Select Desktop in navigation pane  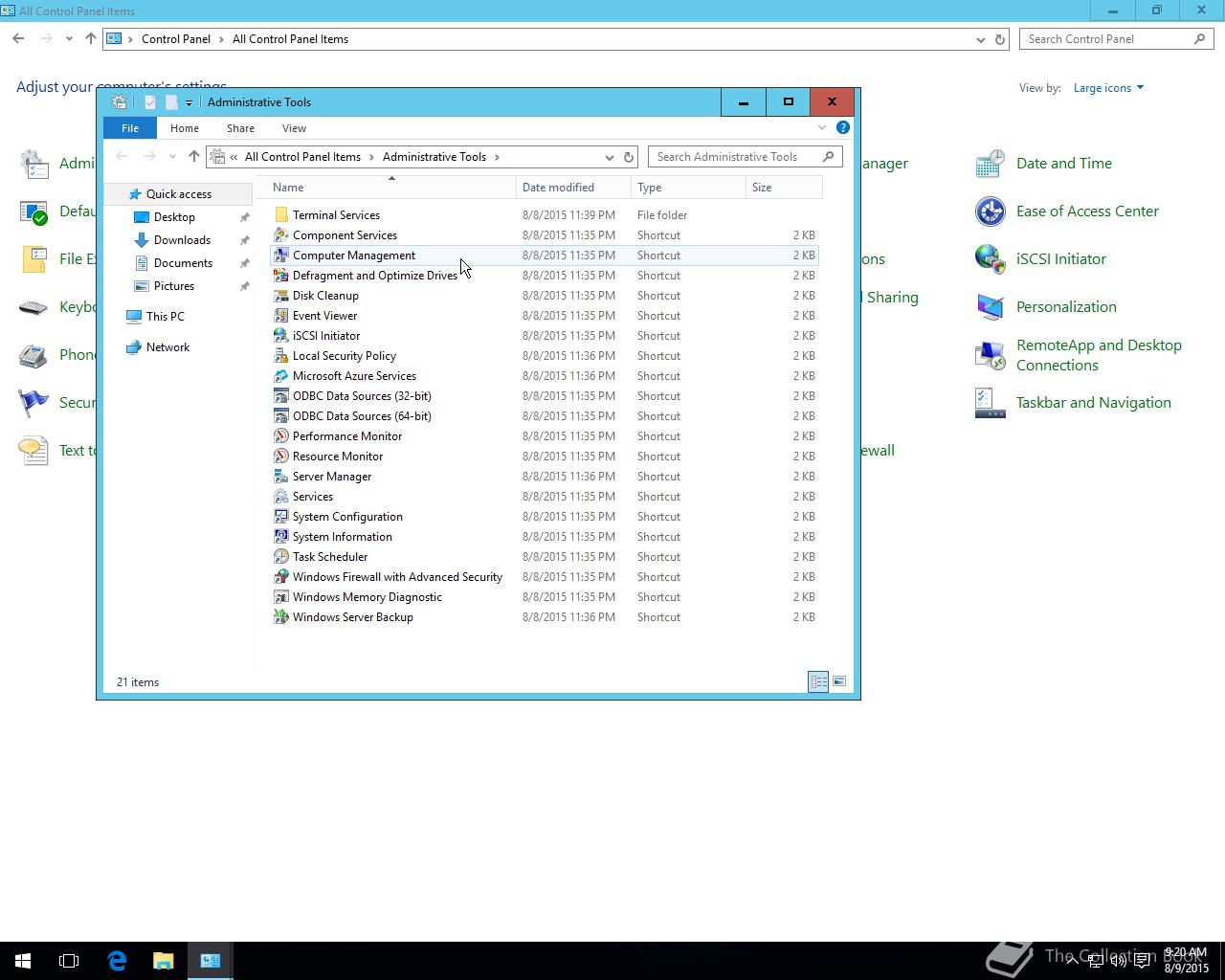pos(174,217)
